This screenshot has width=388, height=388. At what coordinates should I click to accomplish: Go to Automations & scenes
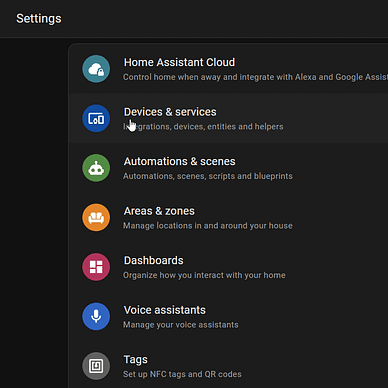228,168
